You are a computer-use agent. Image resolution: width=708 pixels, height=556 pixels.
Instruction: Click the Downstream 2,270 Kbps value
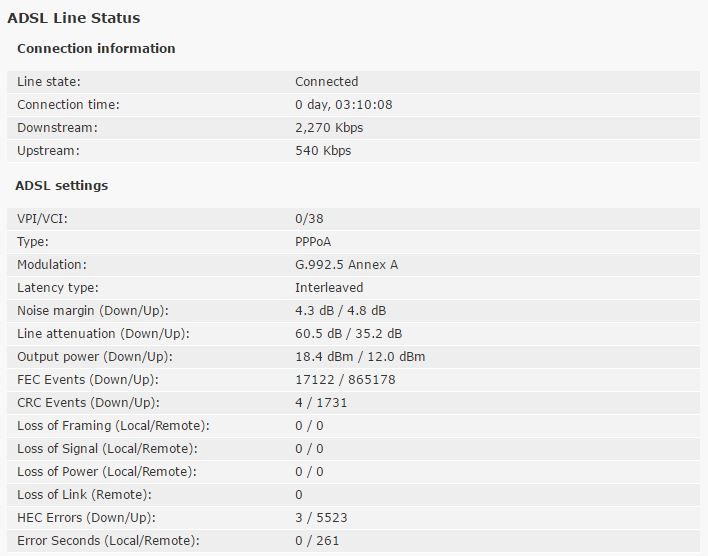click(x=329, y=128)
